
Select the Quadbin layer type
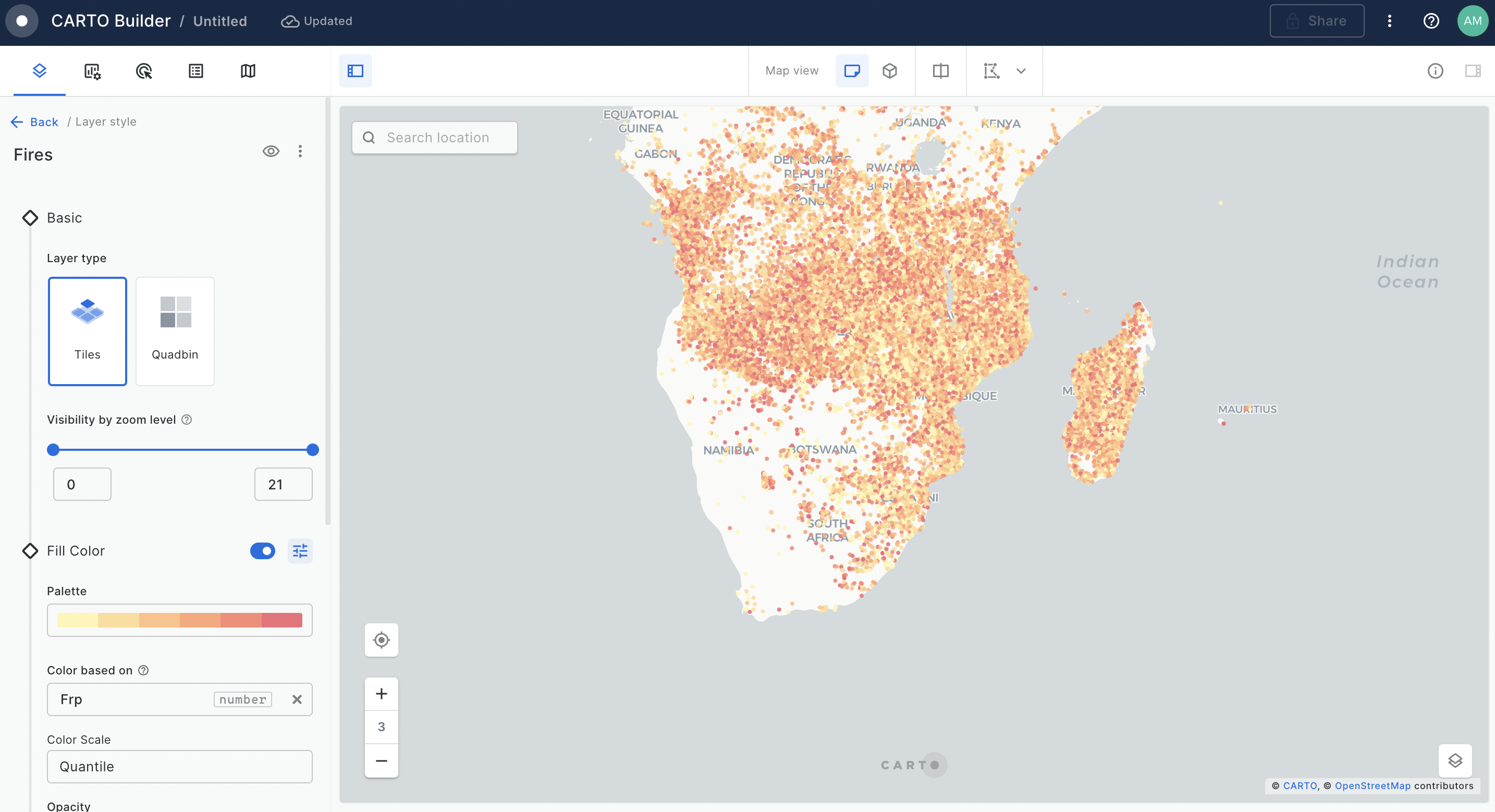tap(175, 331)
